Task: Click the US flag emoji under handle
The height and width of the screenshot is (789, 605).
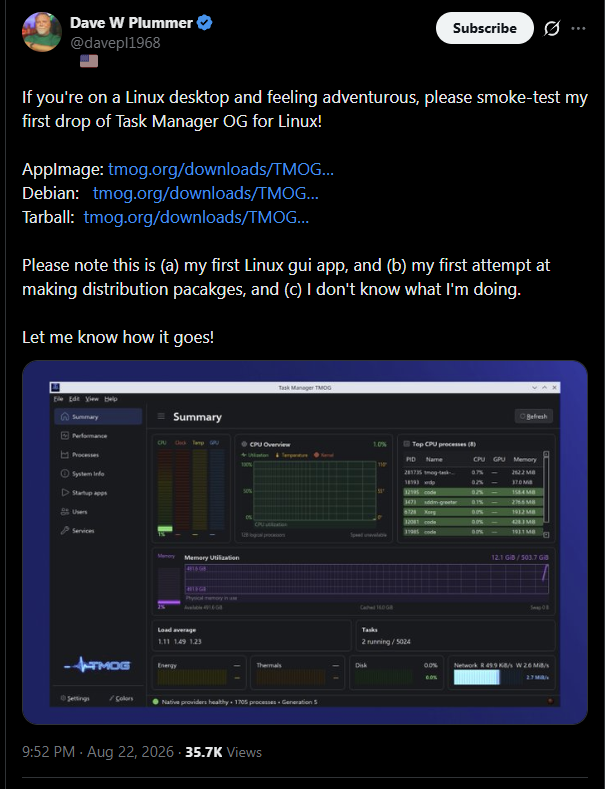Action: (x=89, y=61)
